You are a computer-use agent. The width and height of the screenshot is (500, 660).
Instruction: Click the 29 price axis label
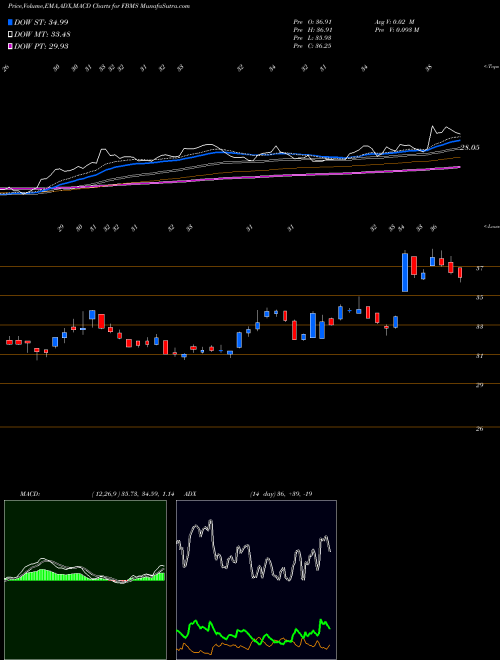(479, 385)
